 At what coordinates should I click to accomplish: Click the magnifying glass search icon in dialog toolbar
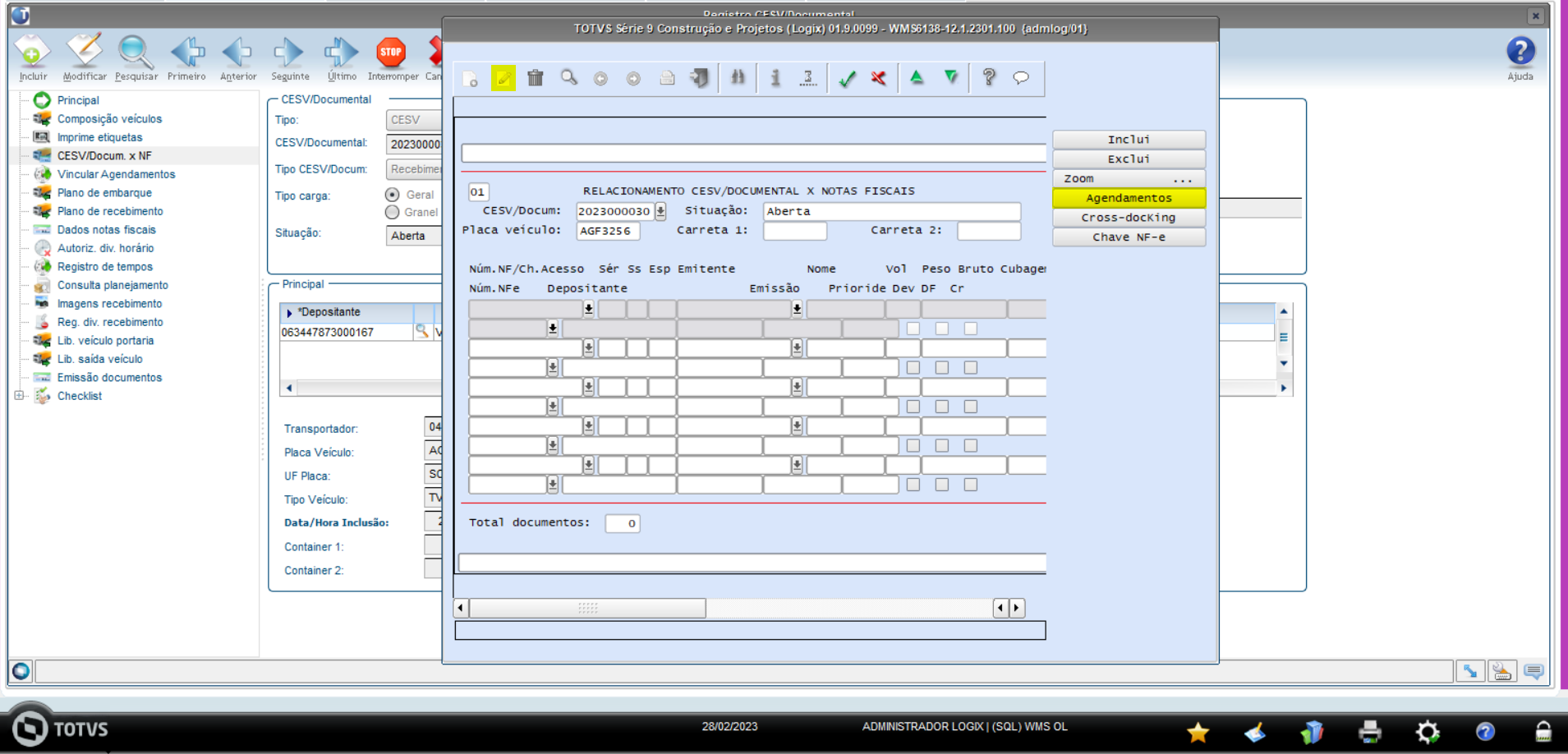568,78
